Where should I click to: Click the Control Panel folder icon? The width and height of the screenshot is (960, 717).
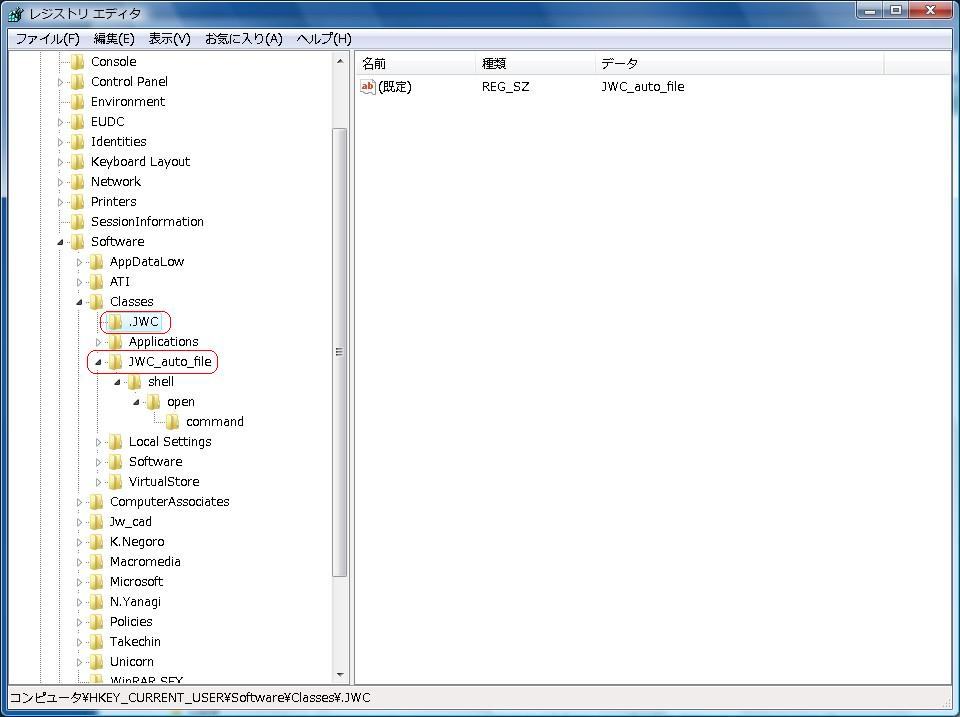pos(78,82)
